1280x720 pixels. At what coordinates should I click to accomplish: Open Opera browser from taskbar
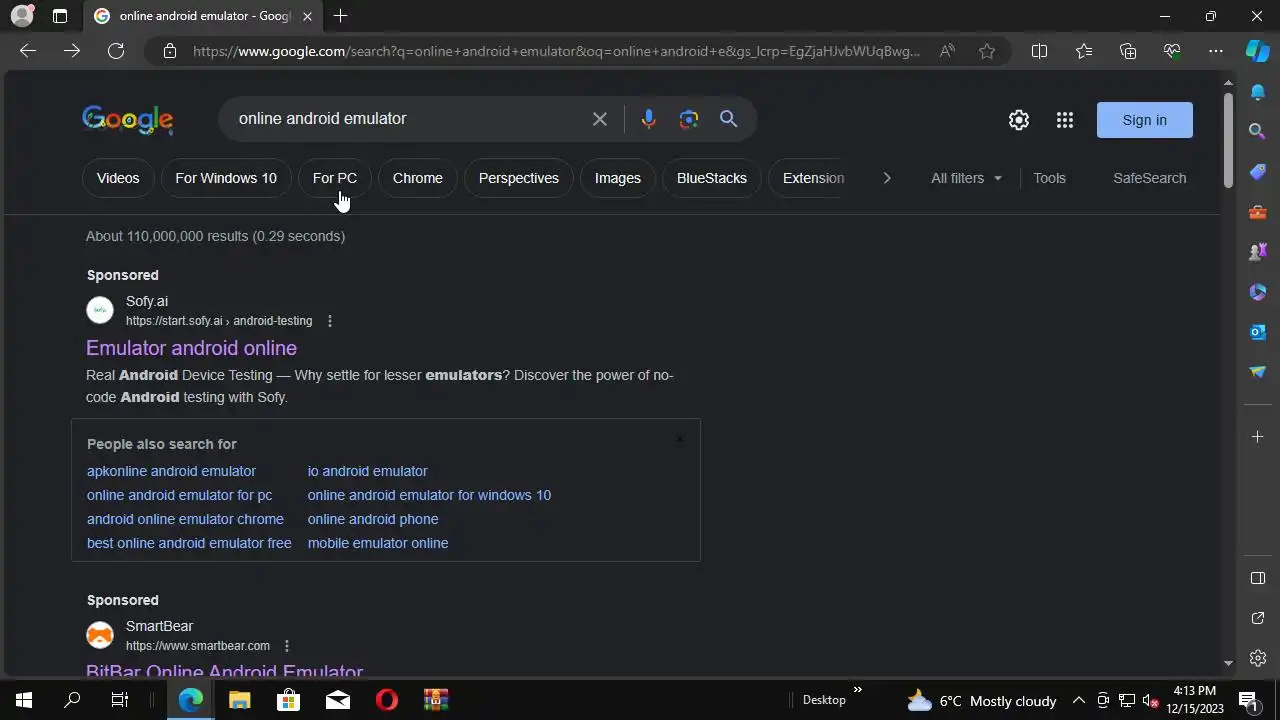pos(387,700)
